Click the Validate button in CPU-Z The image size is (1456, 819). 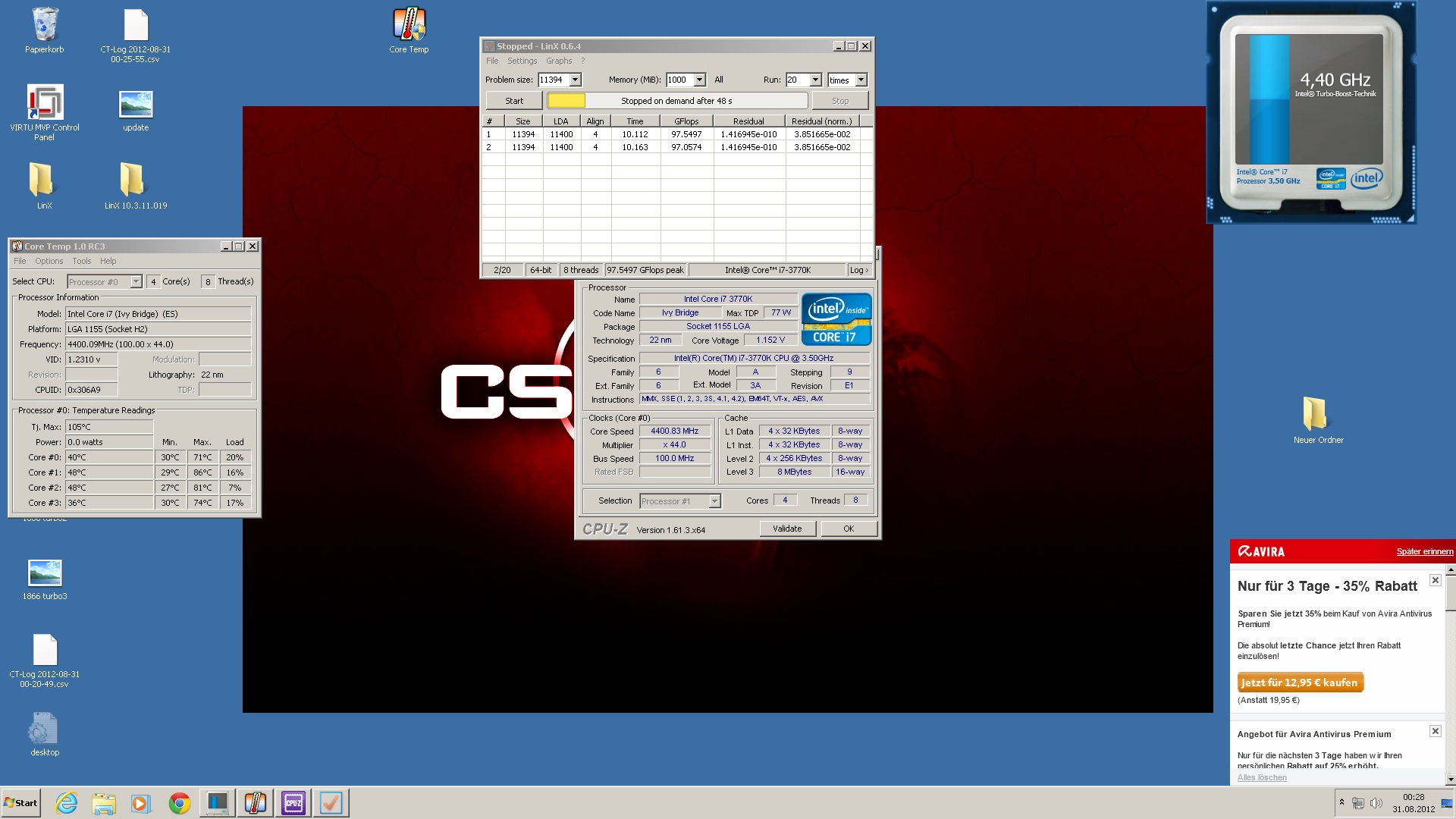click(x=787, y=529)
